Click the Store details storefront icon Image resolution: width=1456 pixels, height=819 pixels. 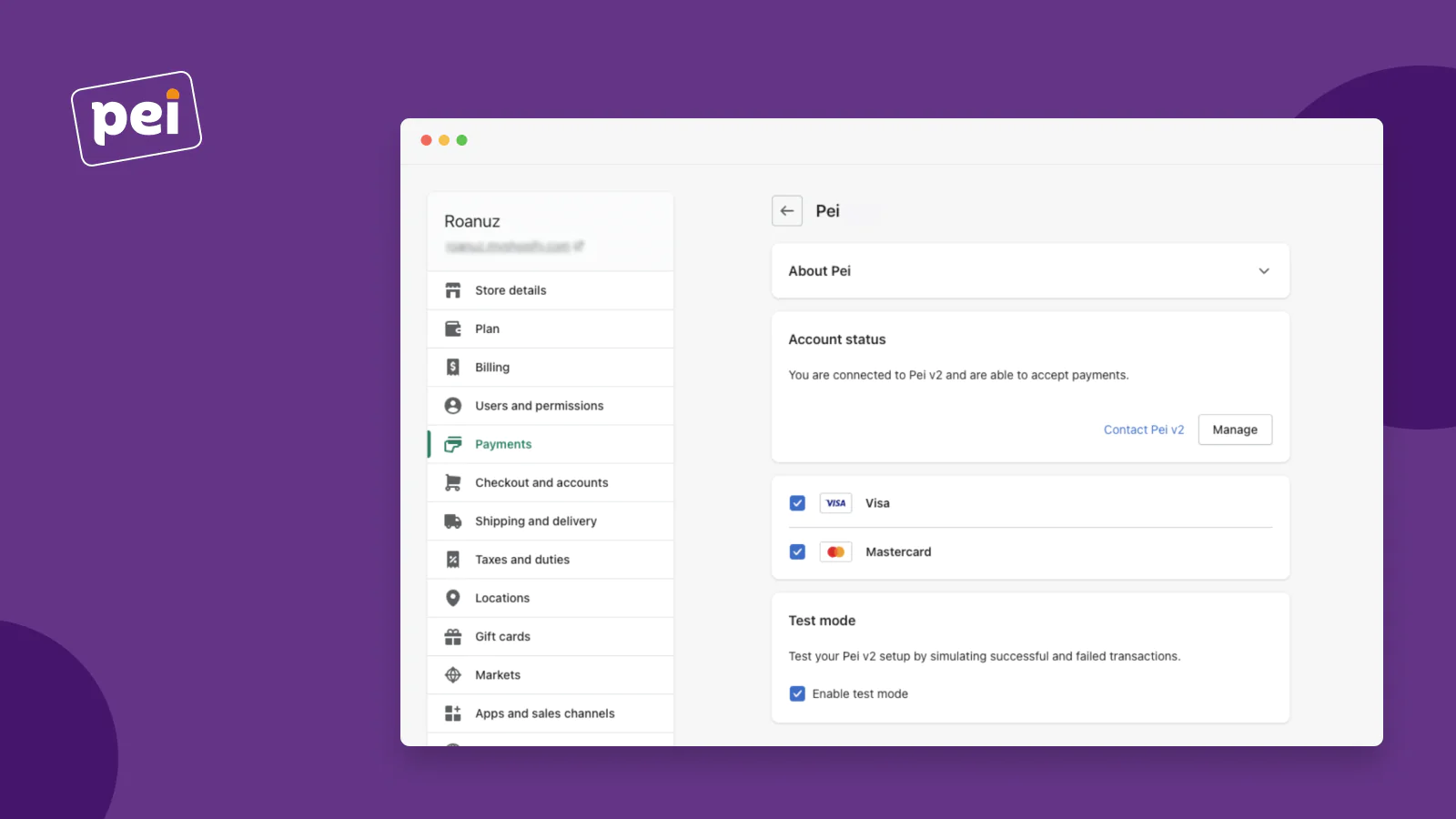click(x=452, y=290)
